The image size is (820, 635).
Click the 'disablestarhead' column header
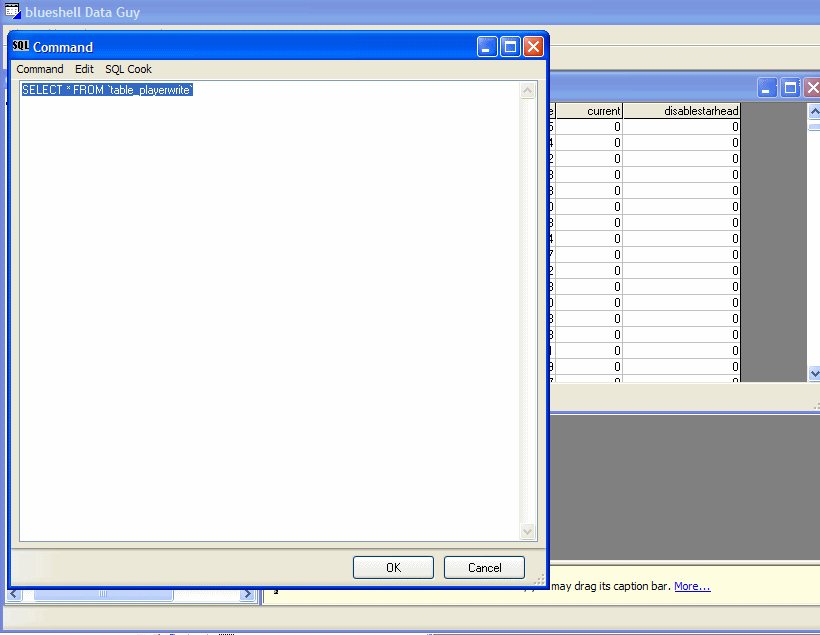click(681, 111)
